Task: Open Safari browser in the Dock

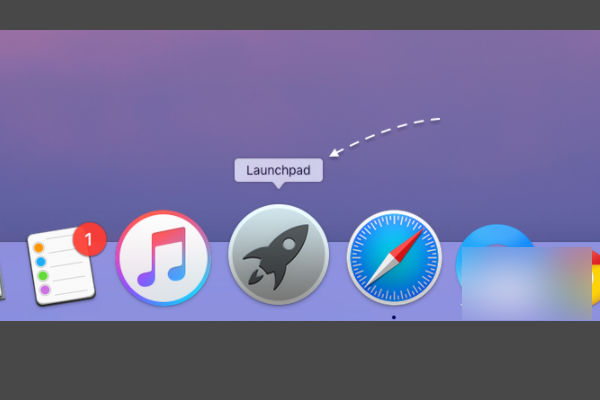Action: pyautogui.click(x=394, y=258)
